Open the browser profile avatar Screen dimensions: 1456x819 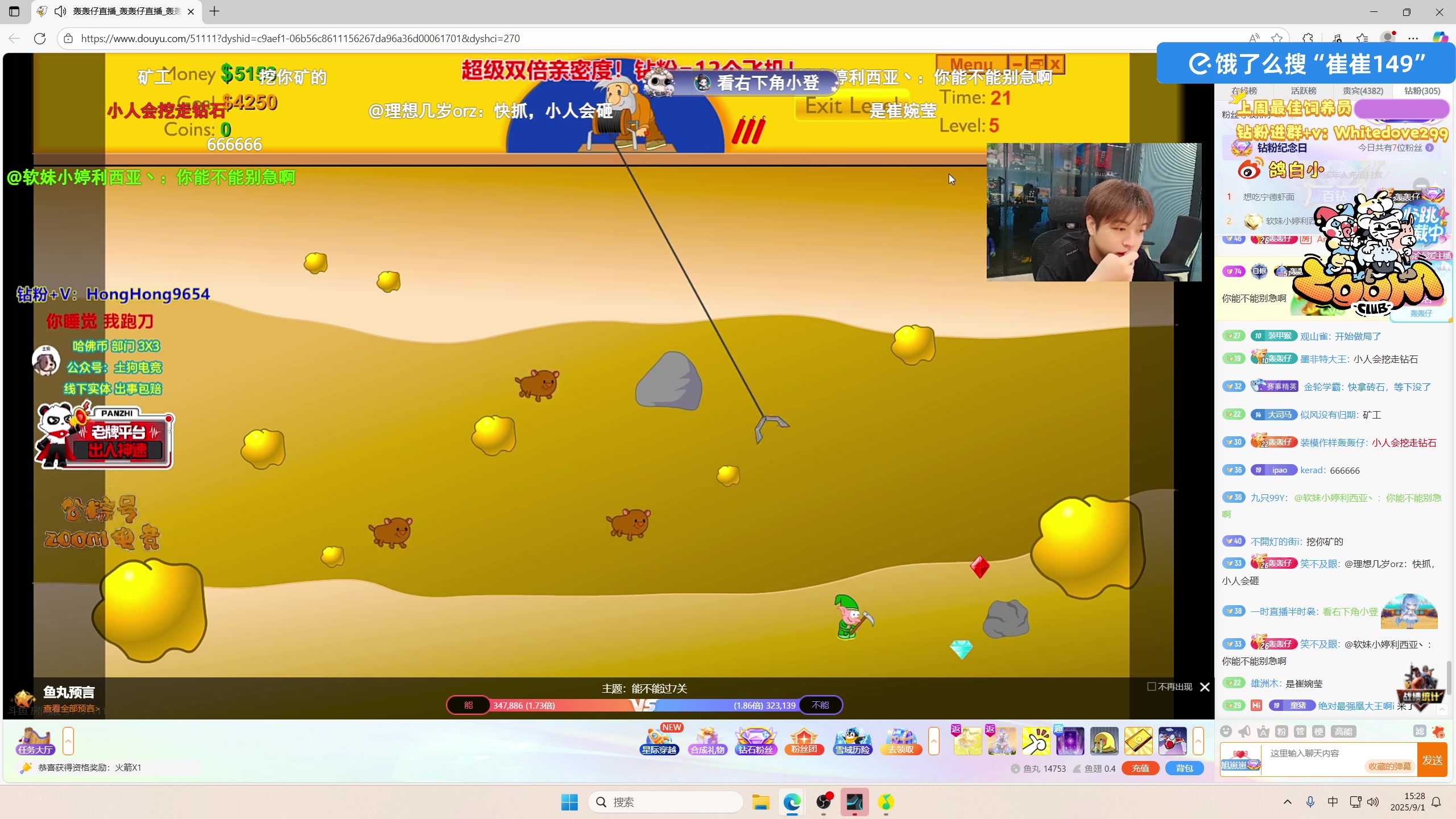(1388, 38)
